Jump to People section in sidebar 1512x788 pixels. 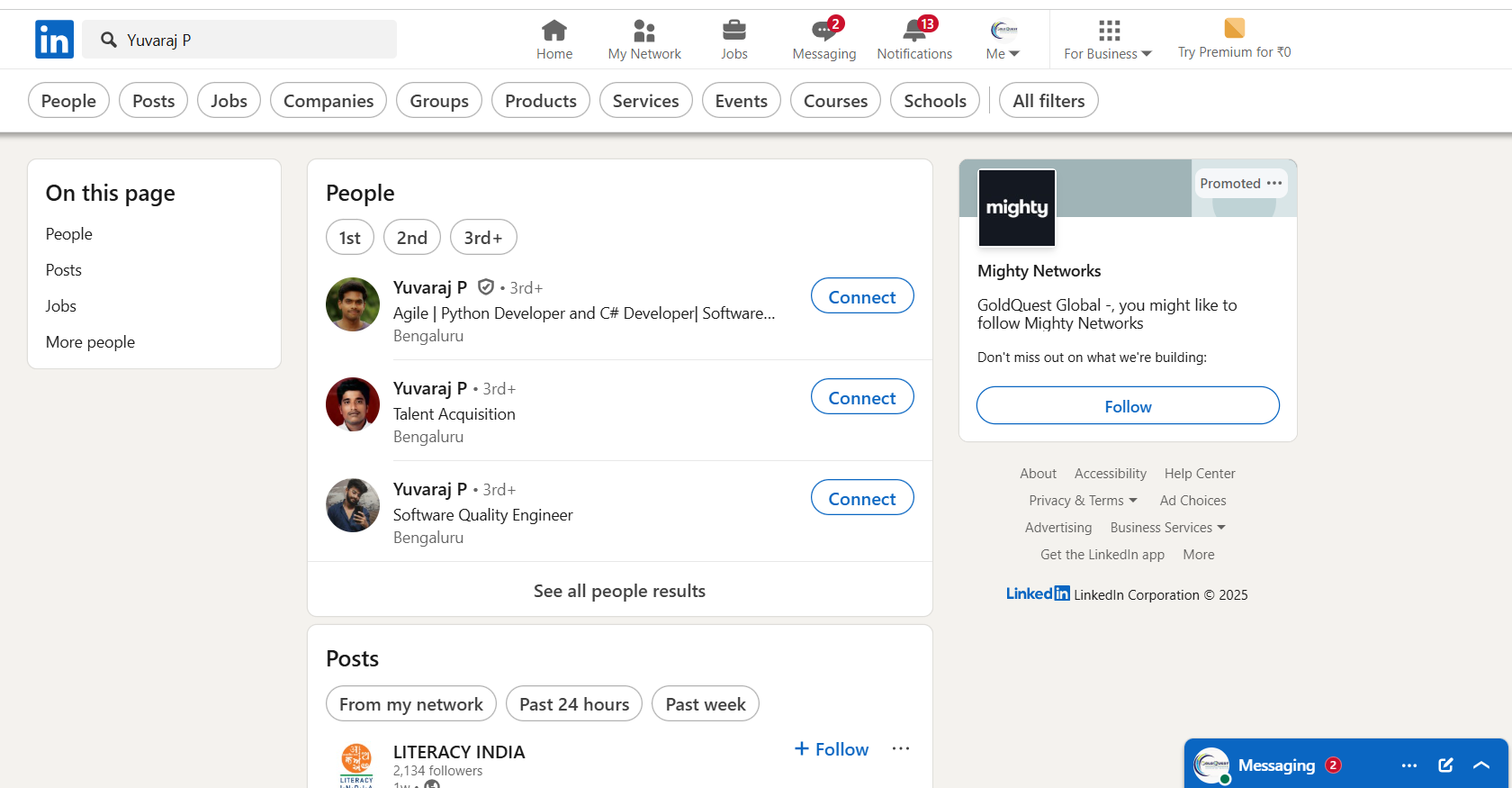69,234
